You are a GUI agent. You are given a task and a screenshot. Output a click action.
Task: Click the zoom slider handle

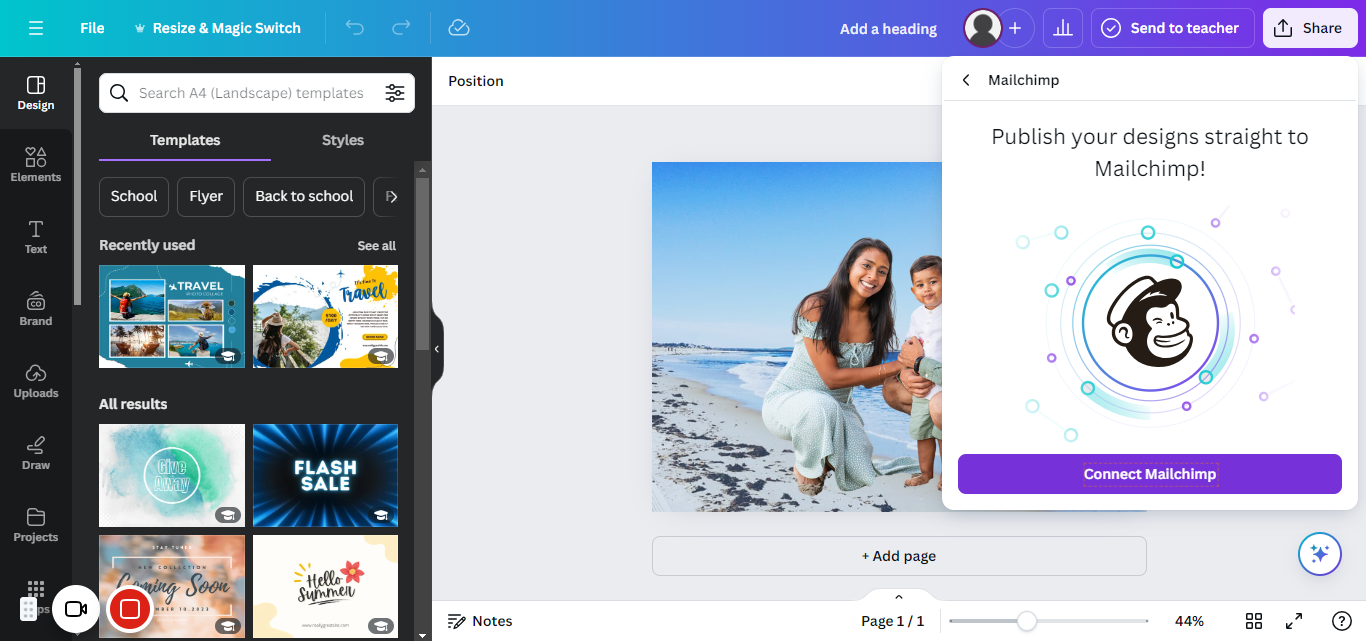tap(1026, 621)
